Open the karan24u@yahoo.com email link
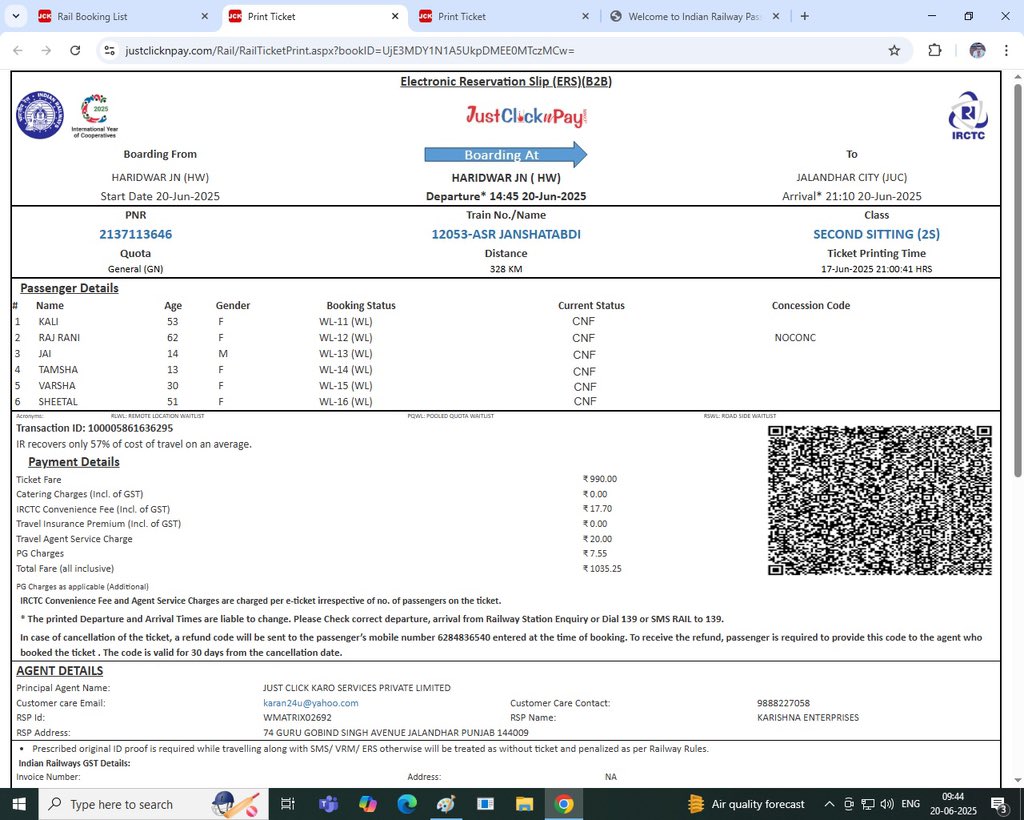The image size is (1024, 820). point(311,703)
